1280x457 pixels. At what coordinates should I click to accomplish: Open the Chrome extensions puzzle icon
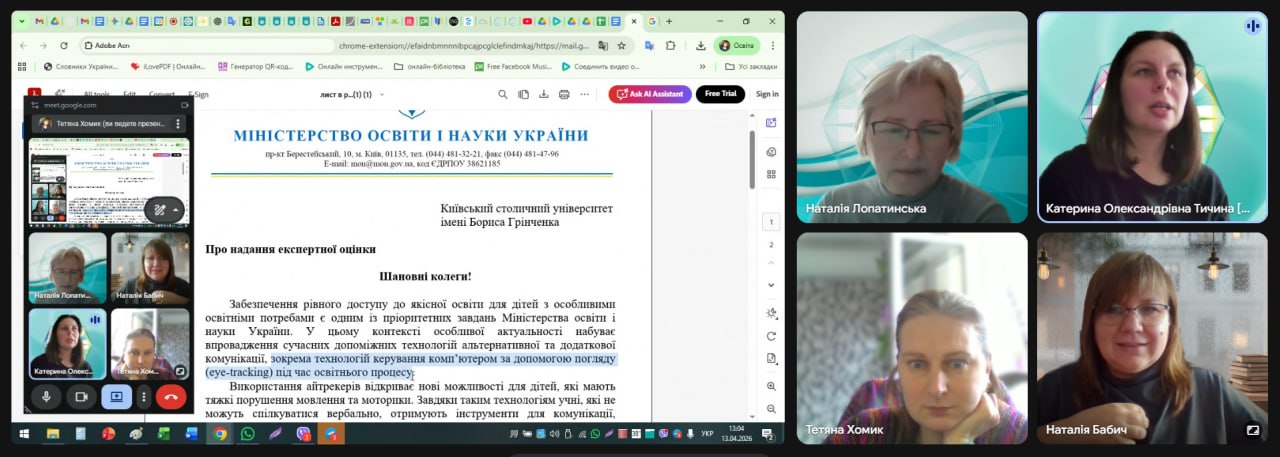coord(670,45)
